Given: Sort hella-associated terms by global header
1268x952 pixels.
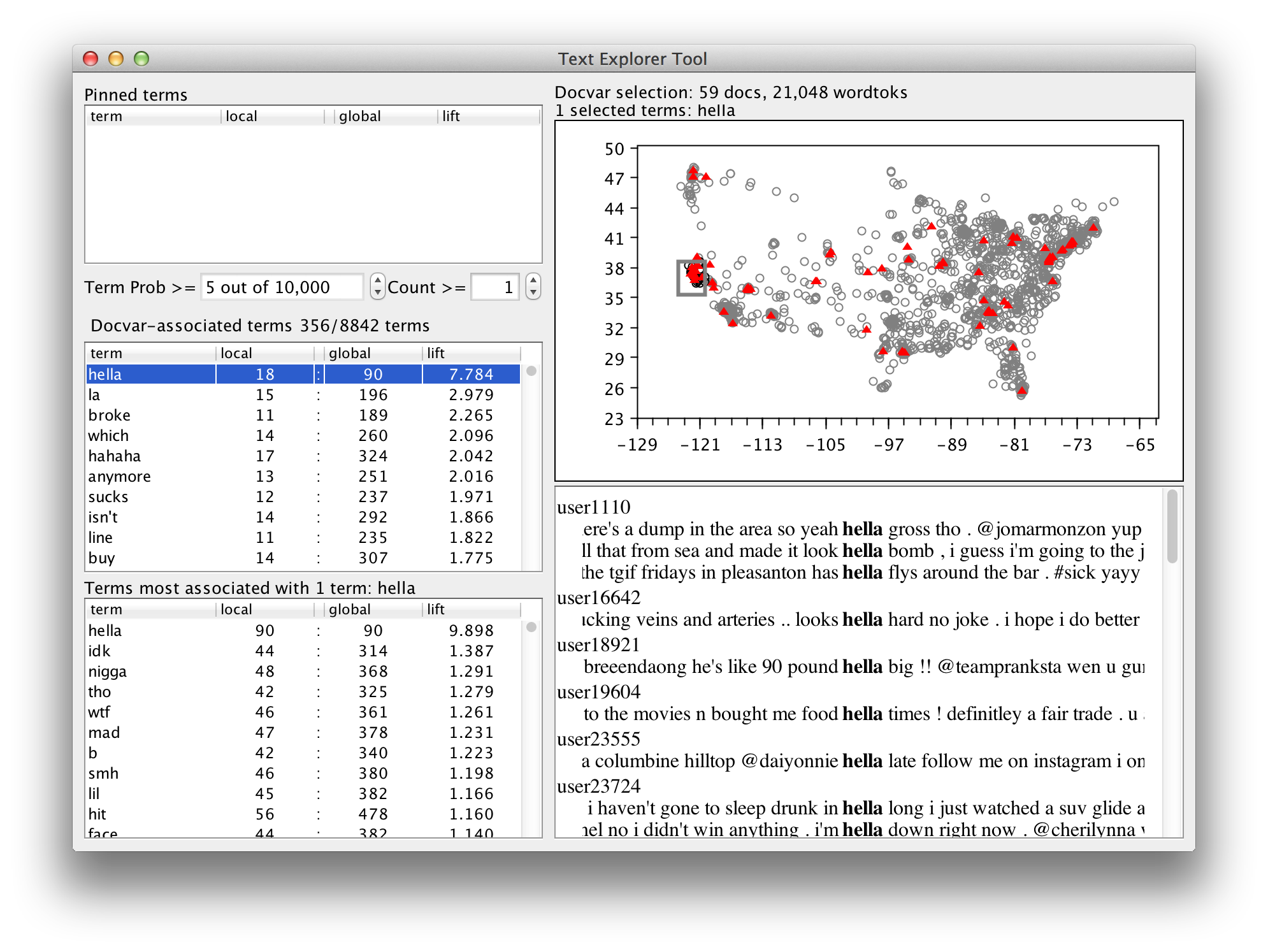Looking at the screenshot, I should (373, 609).
